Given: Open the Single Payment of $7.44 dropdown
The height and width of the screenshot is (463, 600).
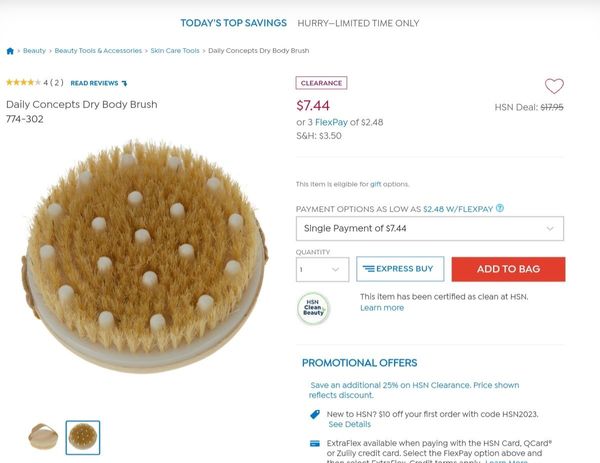Looking at the screenshot, I should pos(429,229).
